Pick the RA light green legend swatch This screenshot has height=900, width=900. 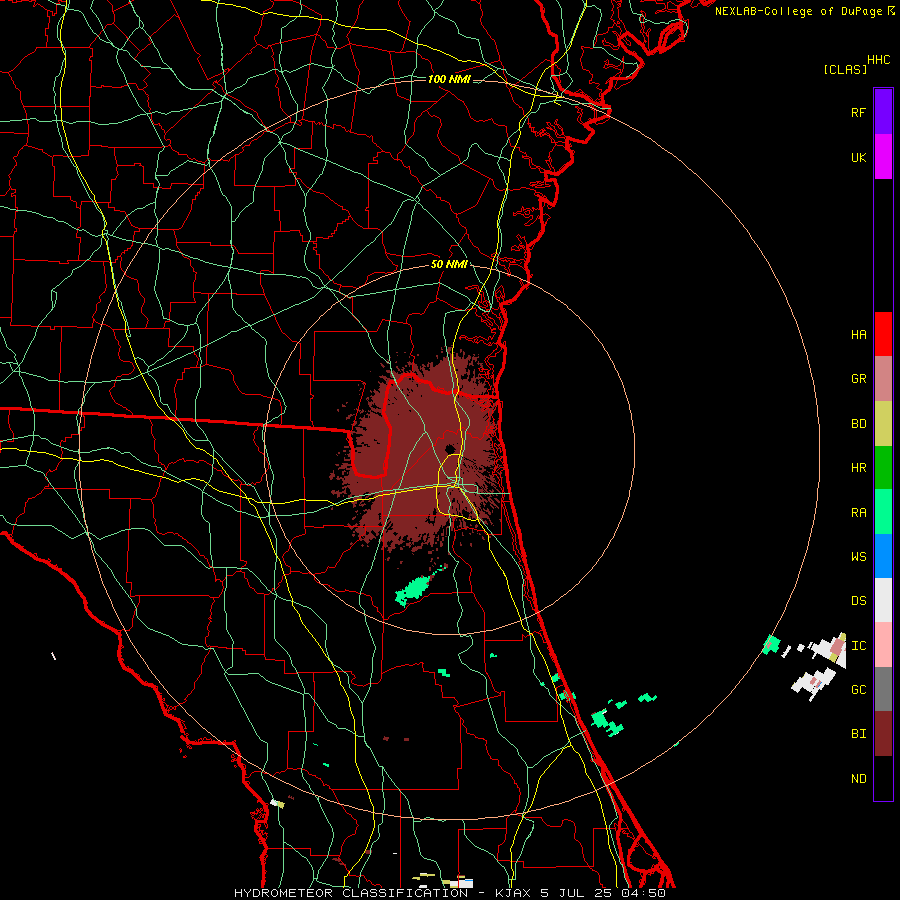click(x=883, y=511)
